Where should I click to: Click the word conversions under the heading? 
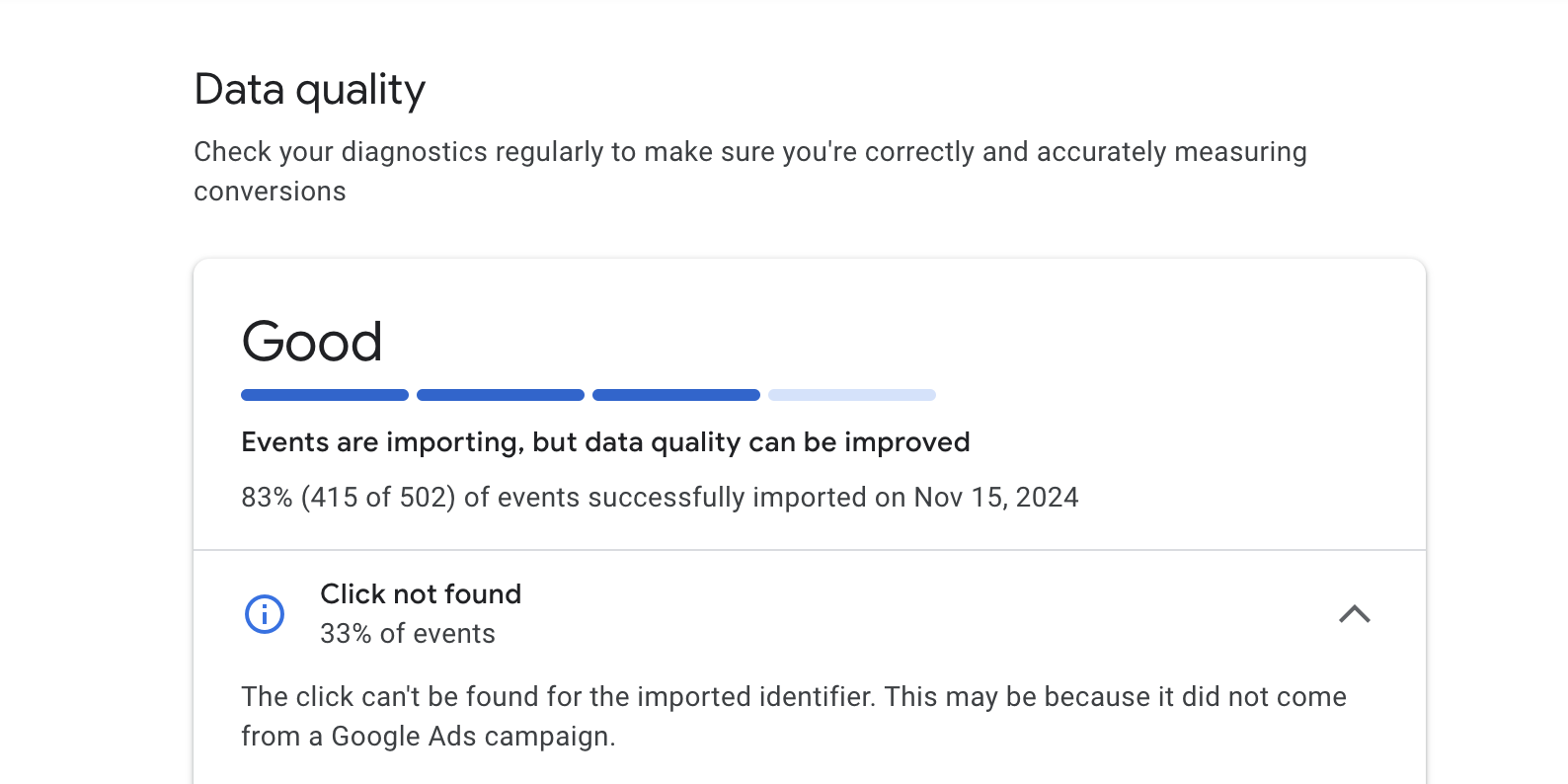[x=270, y=192]
